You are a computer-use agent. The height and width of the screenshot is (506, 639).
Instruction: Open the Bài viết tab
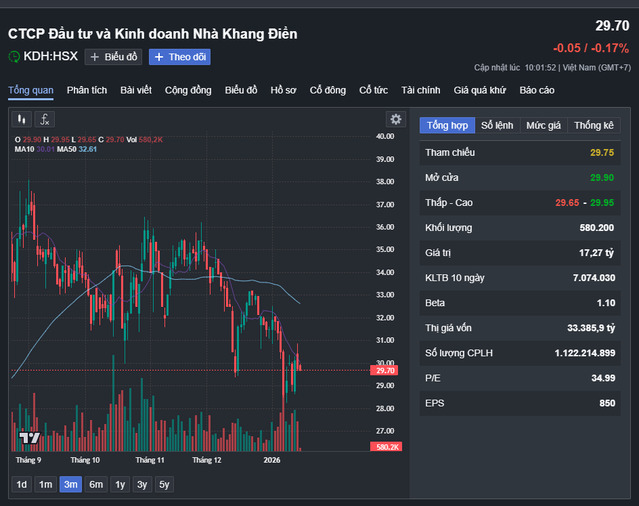(136, 90)
